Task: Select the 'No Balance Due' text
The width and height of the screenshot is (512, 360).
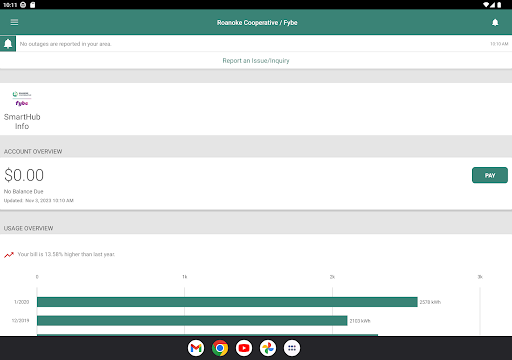Action: 24,192
